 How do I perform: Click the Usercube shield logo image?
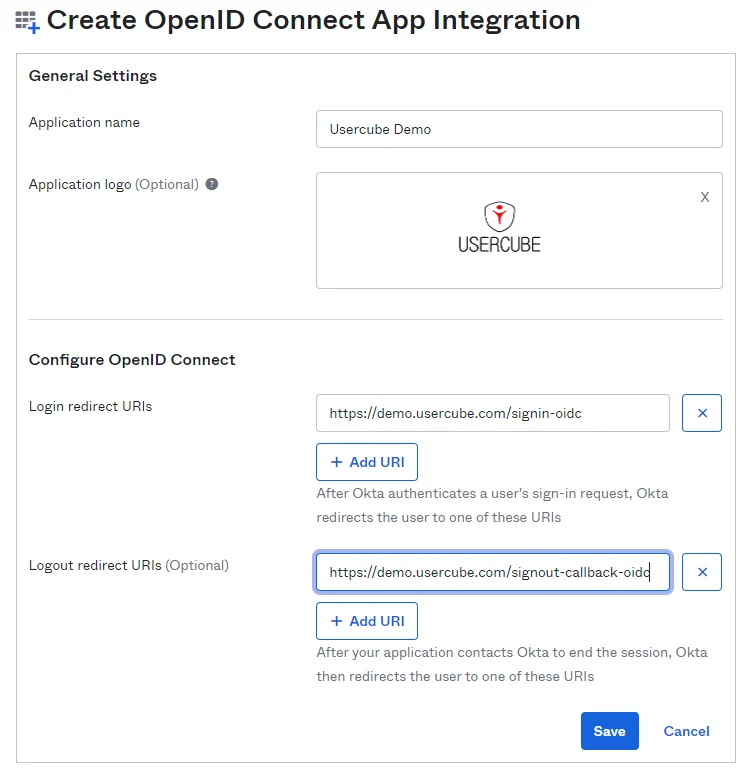tap(499, 227)
